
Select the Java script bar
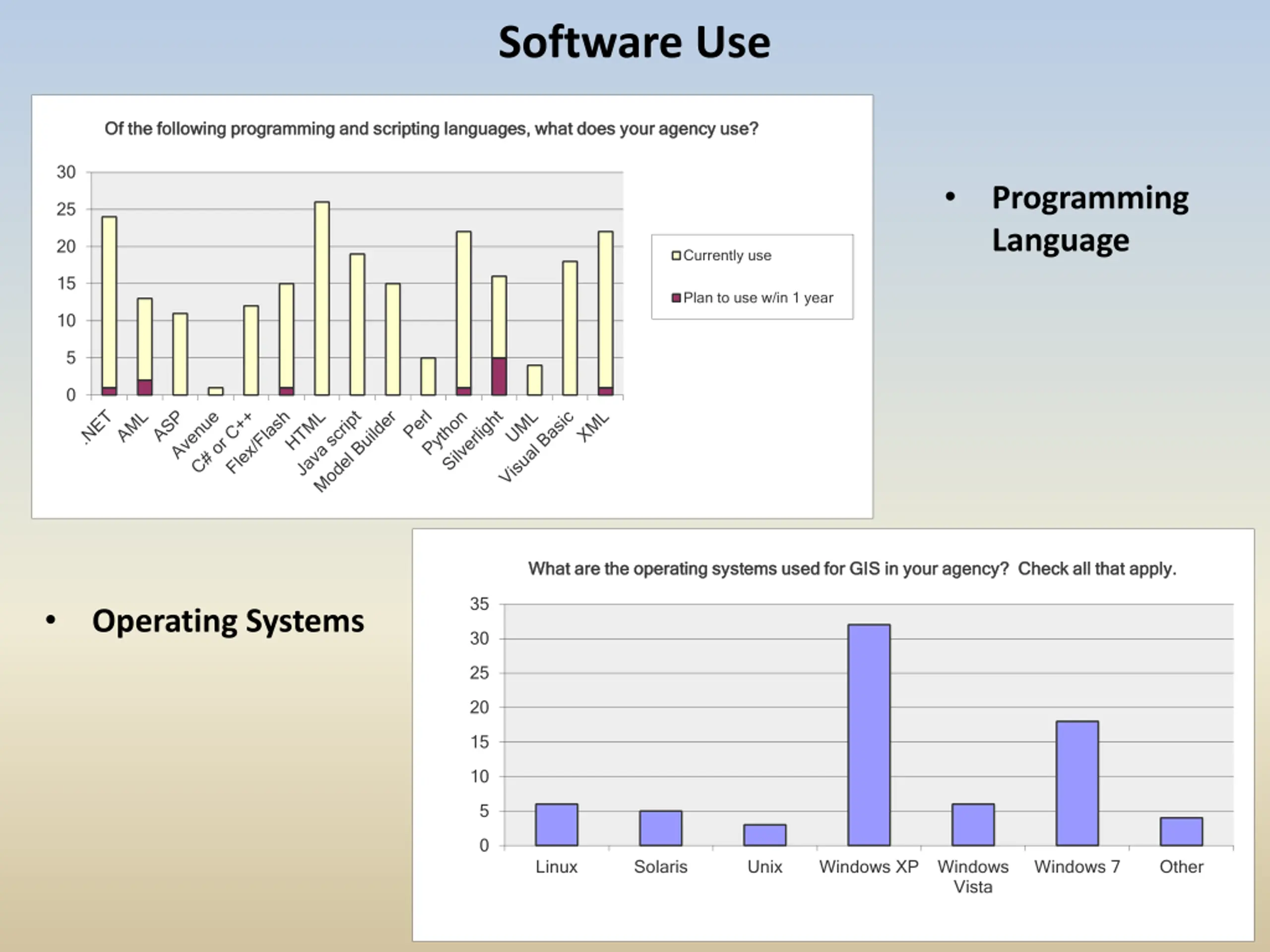pyautogui.click(x=357, y=324)
